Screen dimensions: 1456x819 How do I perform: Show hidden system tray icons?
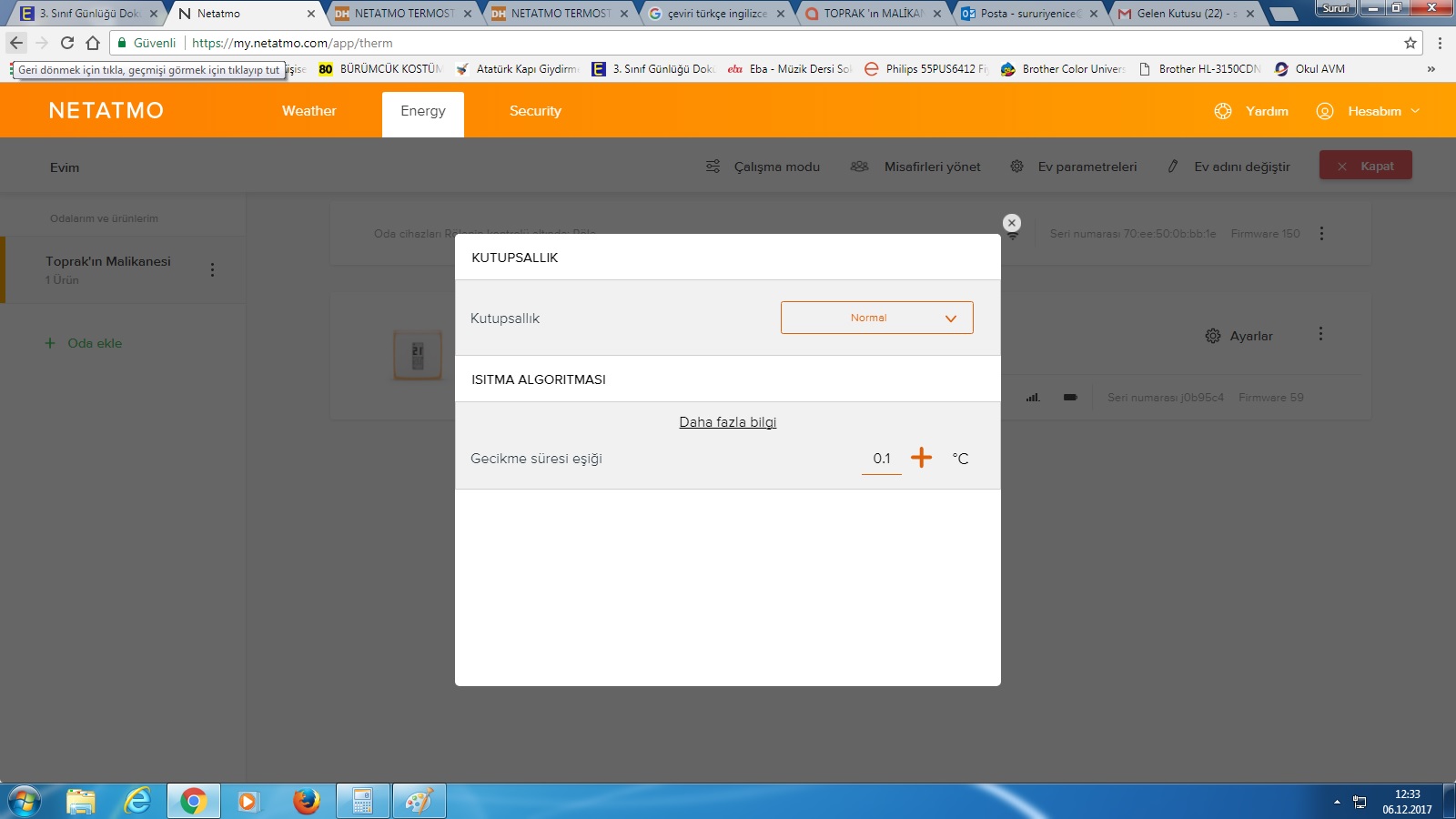[1337, 802]
